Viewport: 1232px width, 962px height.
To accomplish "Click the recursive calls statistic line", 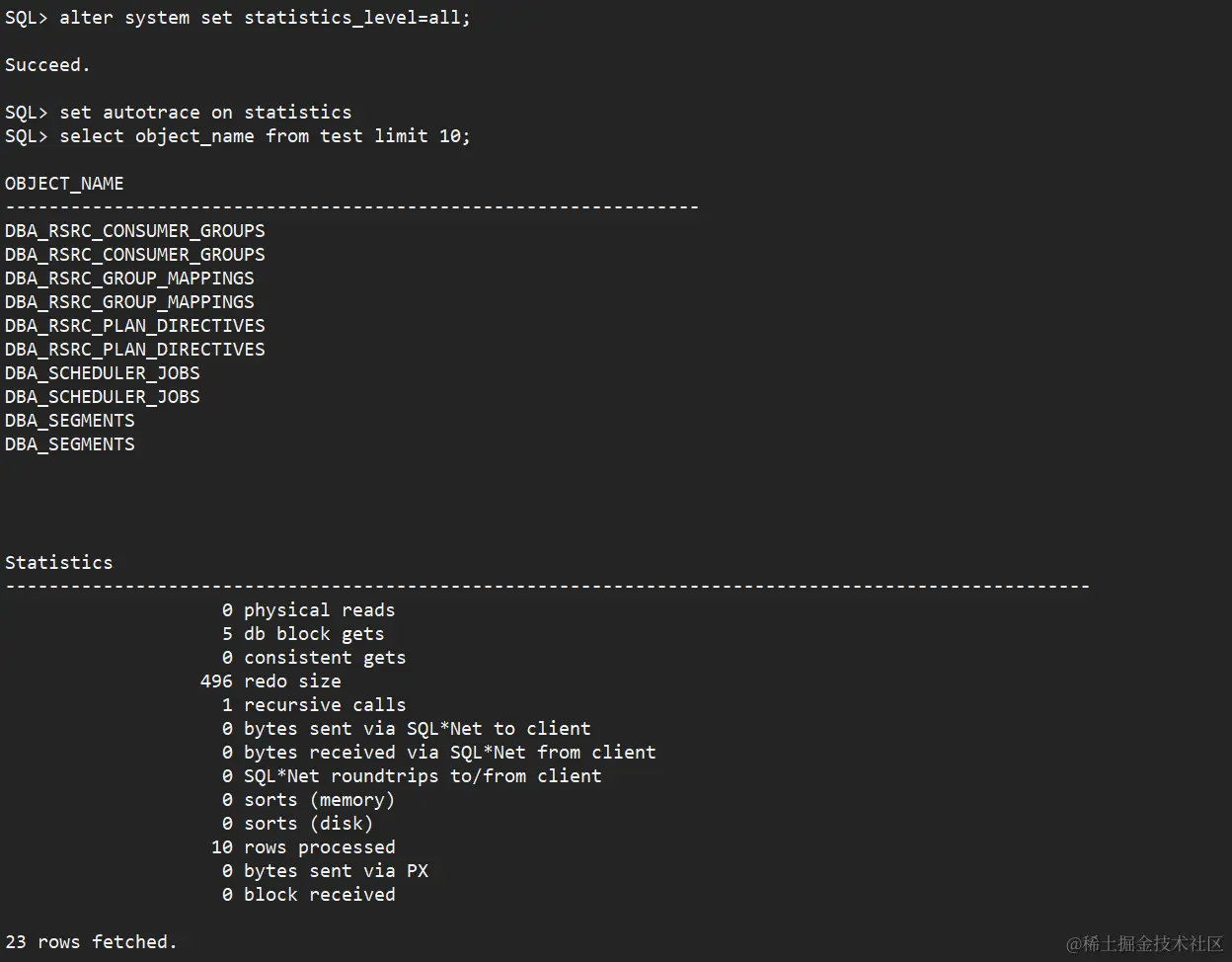I will 325,705.
